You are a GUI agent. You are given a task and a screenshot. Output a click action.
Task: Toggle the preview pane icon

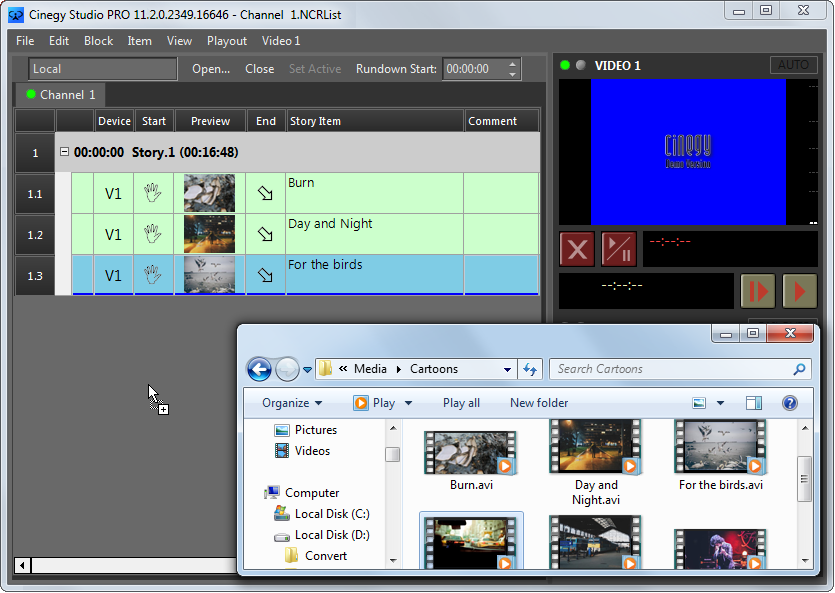tap(754, 403)
